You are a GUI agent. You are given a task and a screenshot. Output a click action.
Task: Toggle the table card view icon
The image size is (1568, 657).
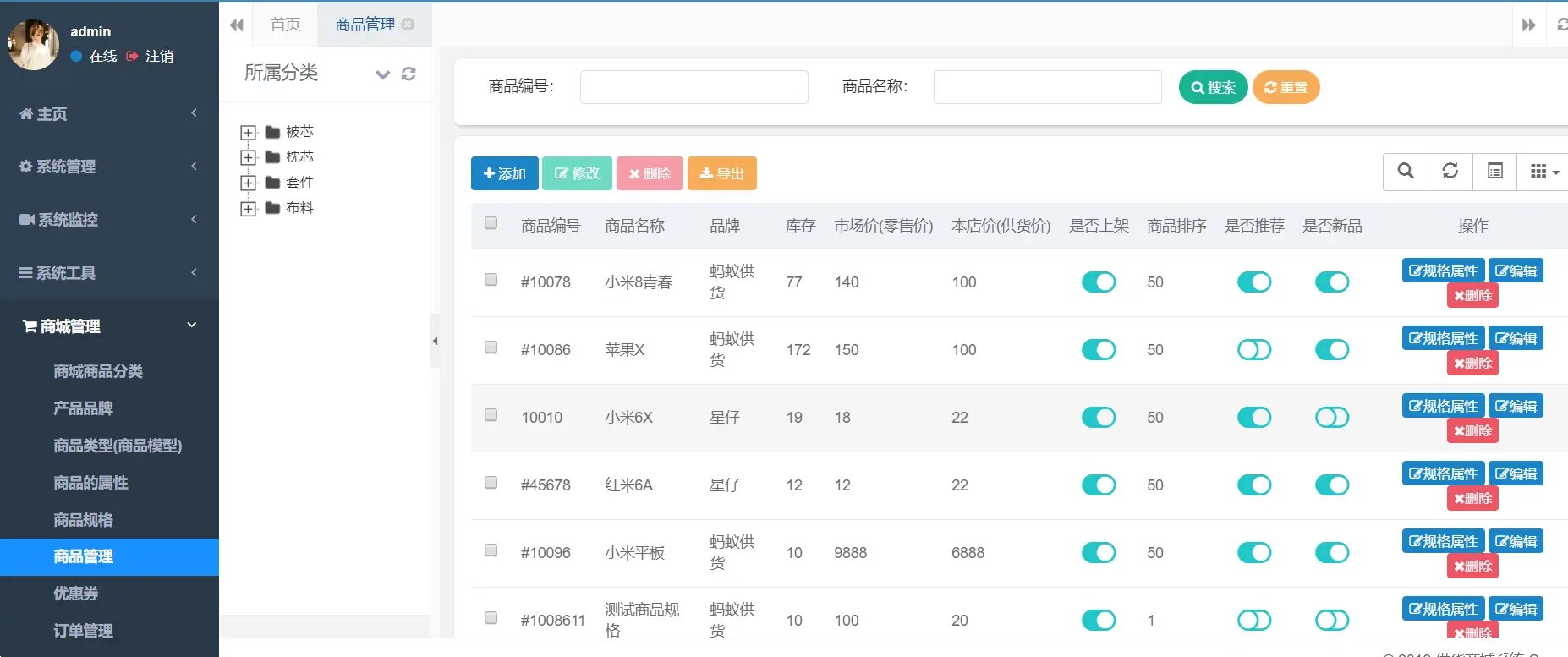(1495, 172)
